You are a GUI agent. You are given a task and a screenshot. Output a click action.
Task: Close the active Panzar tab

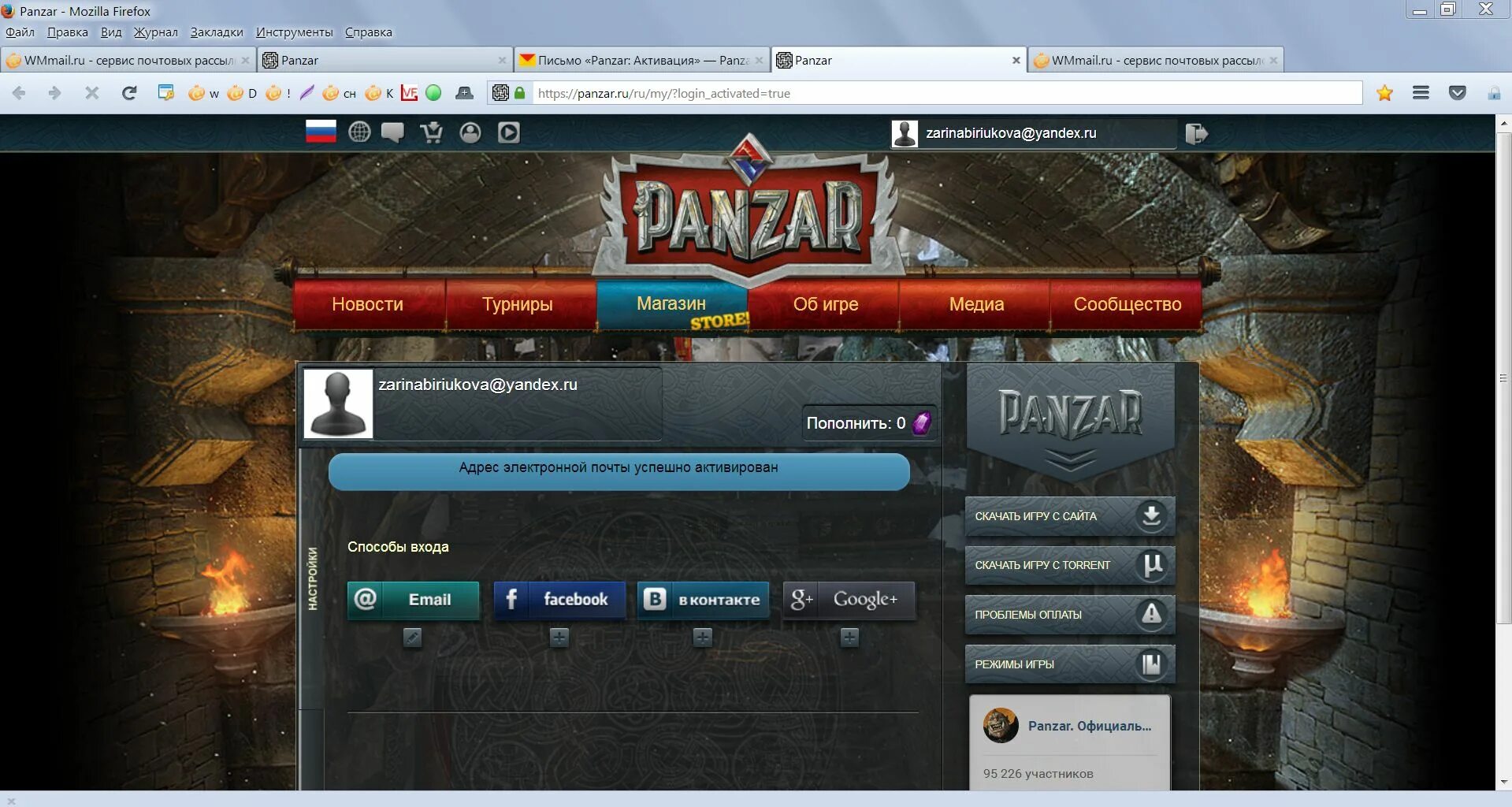pyautogui.click(x=1016, y=60)
